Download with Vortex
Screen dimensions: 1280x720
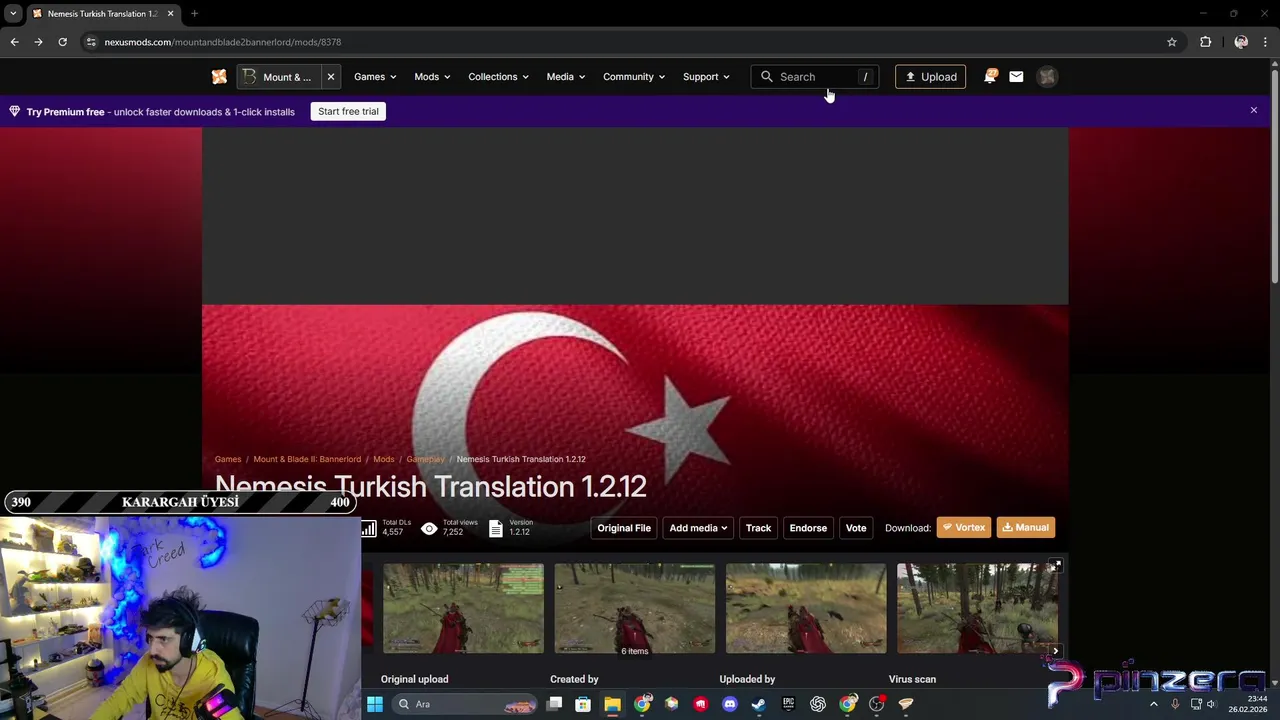coord(964,528)
